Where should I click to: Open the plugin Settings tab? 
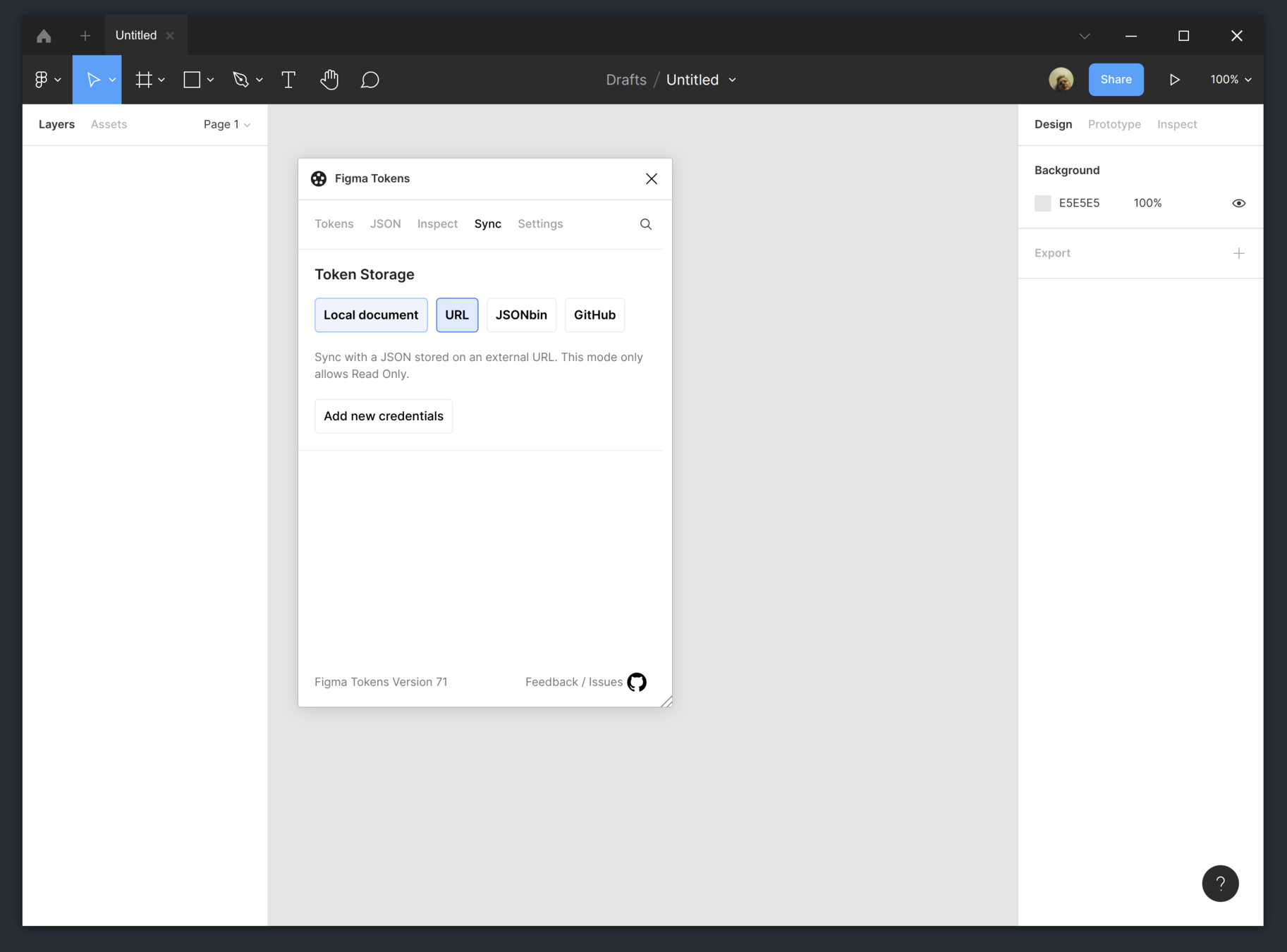click(x=540, y=224)
